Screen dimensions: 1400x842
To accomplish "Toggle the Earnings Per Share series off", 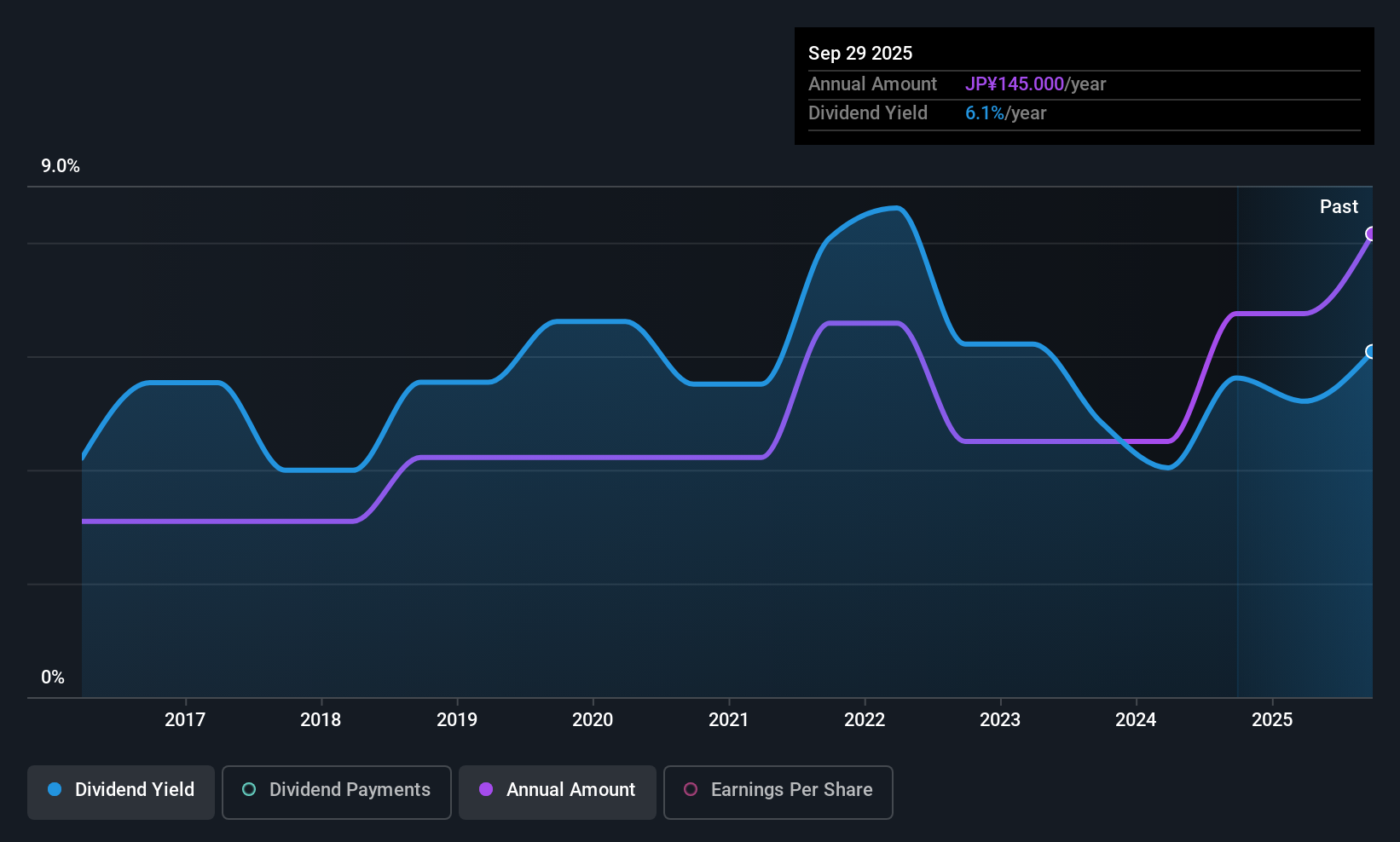I will 777,791.
